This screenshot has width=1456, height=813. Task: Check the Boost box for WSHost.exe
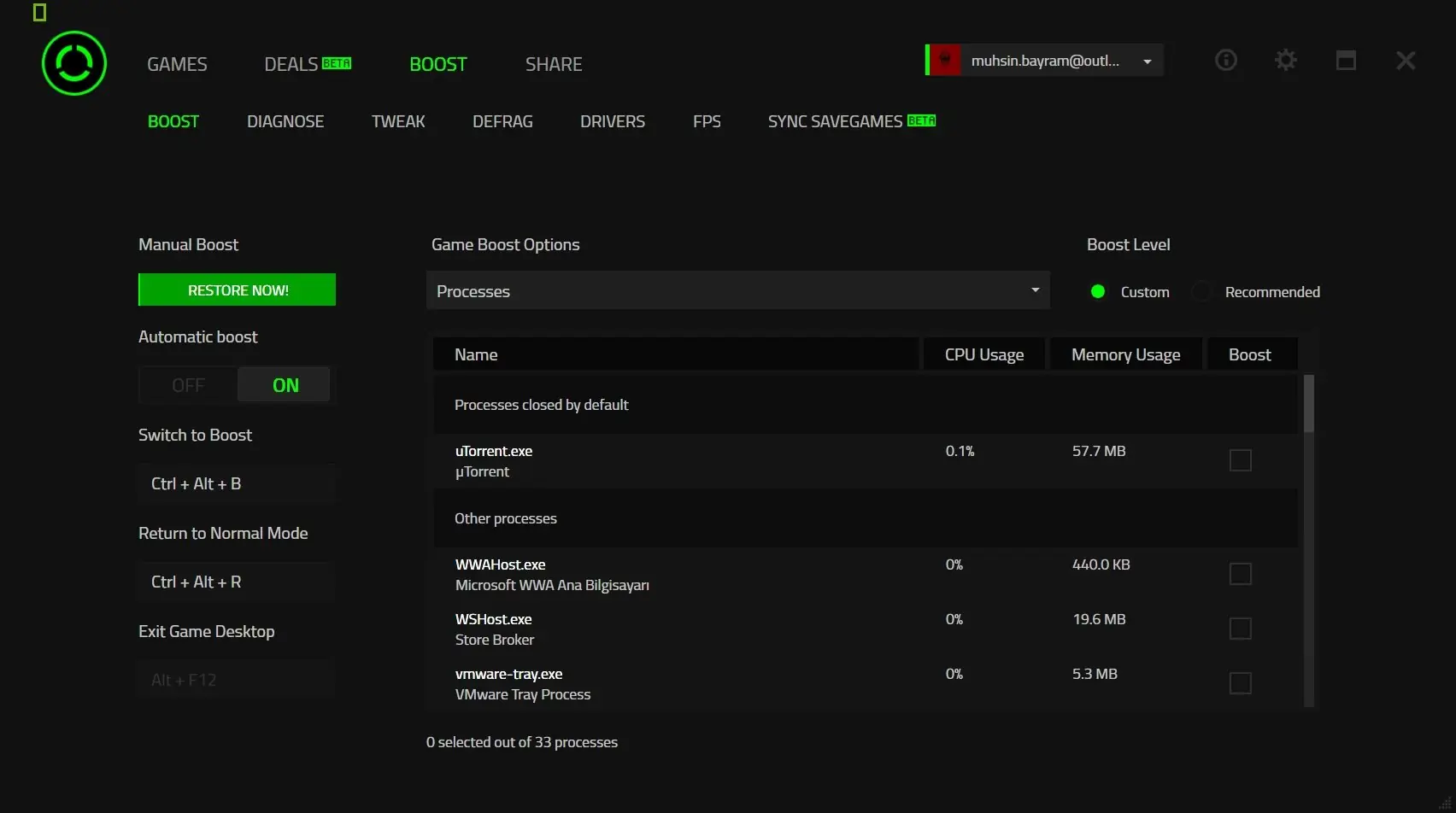pos(1241,629)
